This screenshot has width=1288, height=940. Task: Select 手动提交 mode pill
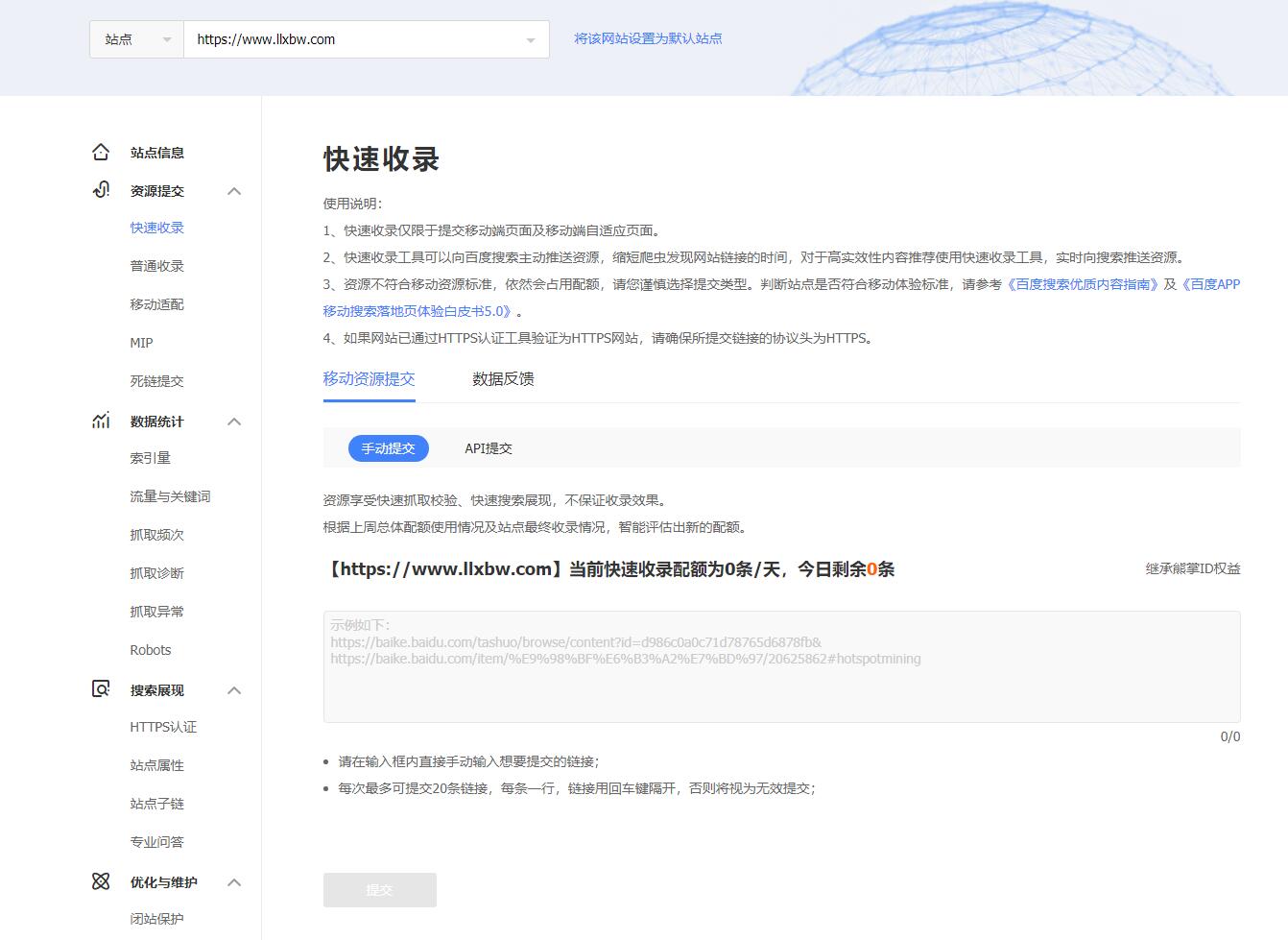[x=389, y=448]
